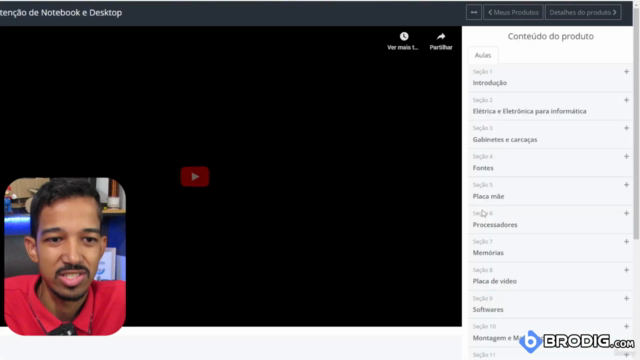Open the Processadores section title
The image size is (640, 360).
tap(495, 224)
